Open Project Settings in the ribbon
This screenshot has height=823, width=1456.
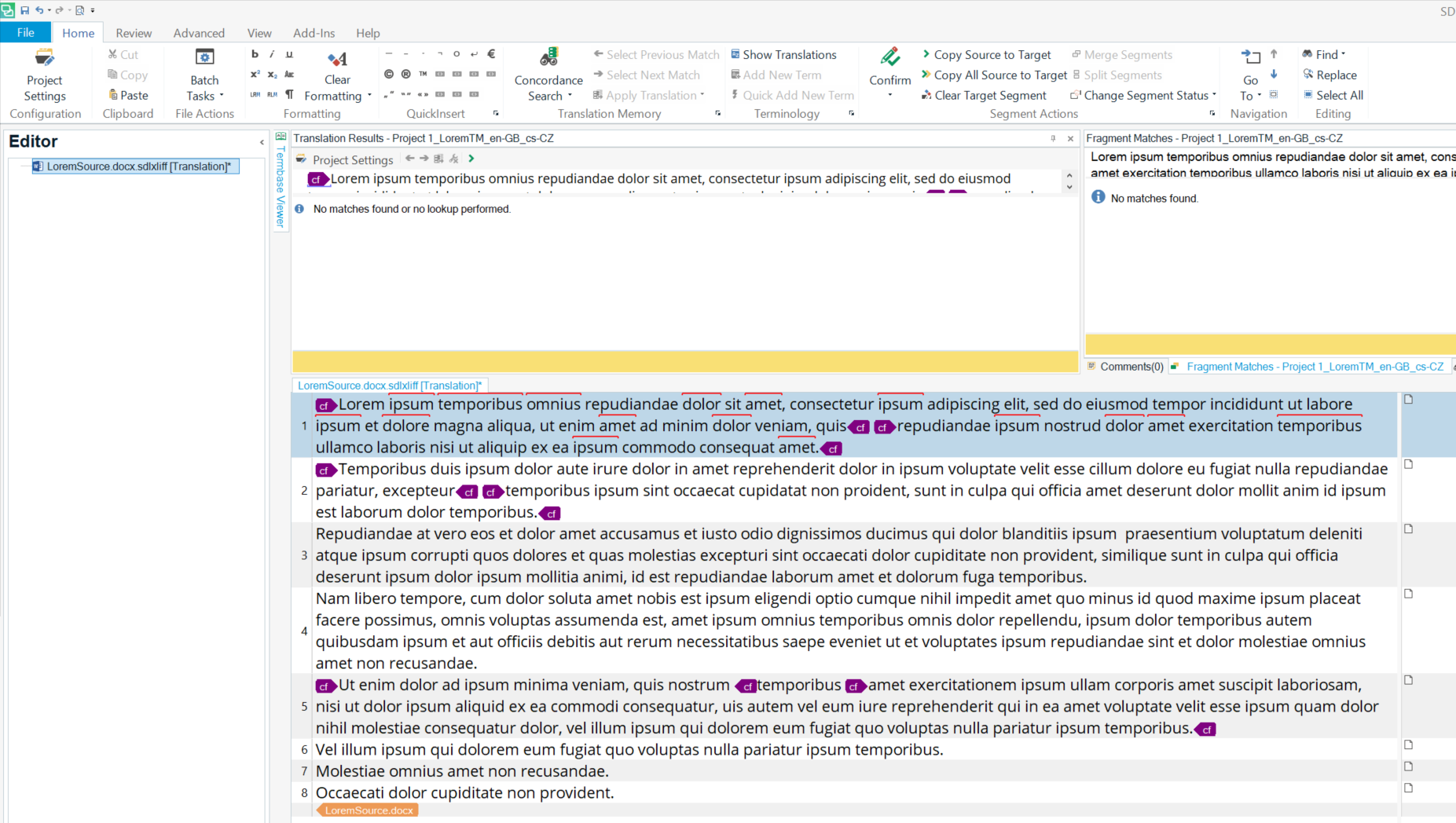click(45, 75)
